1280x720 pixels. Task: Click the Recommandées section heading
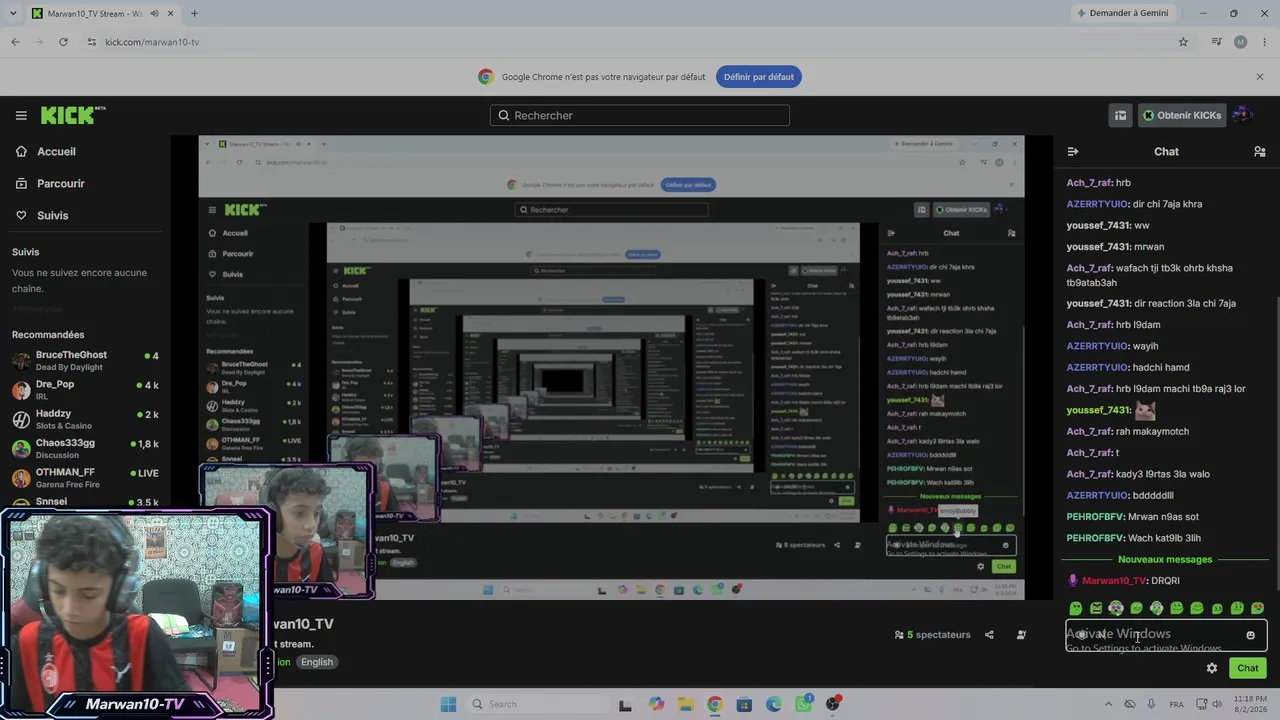tap(48, 335)
